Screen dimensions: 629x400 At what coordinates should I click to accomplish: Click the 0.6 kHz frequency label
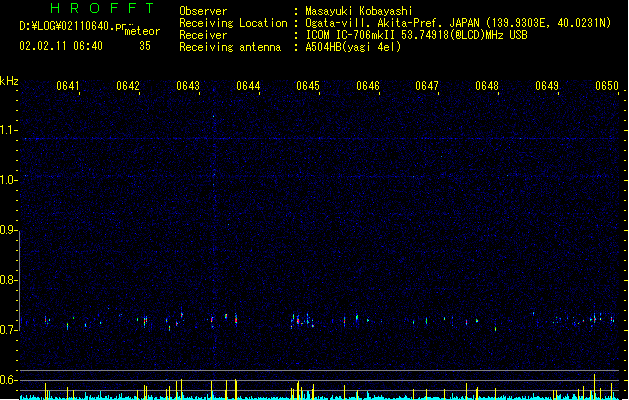8,380
